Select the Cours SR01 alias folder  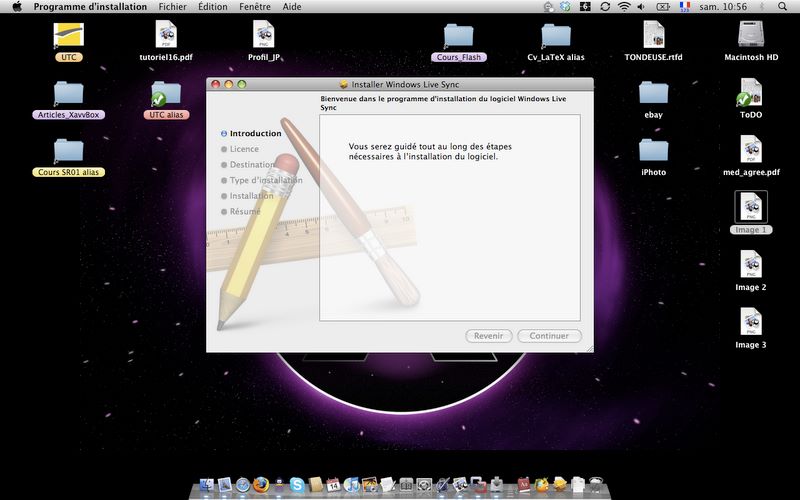68,158
